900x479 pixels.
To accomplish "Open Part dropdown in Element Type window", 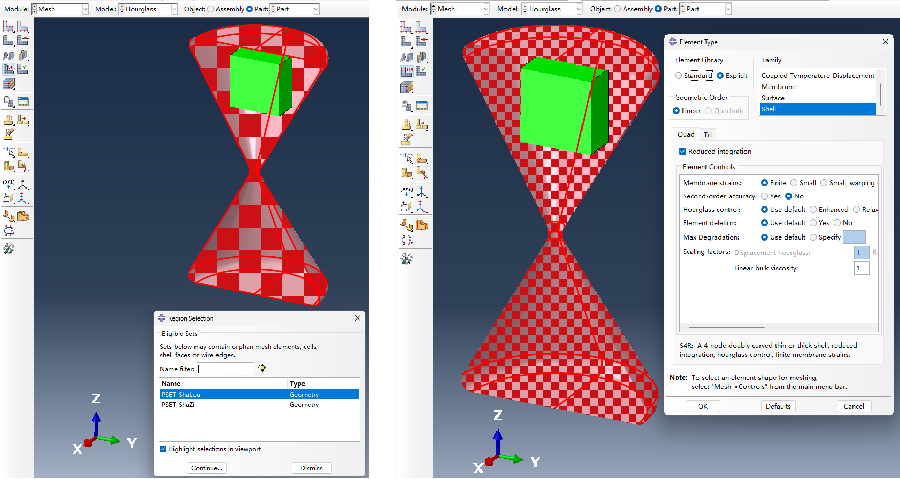I will [705, 9].
